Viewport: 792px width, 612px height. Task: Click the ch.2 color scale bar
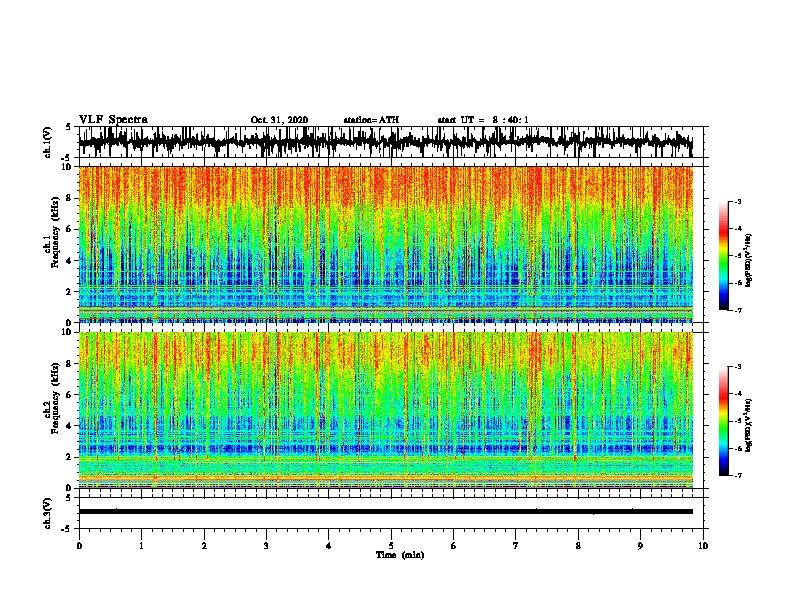click(724, 421)
